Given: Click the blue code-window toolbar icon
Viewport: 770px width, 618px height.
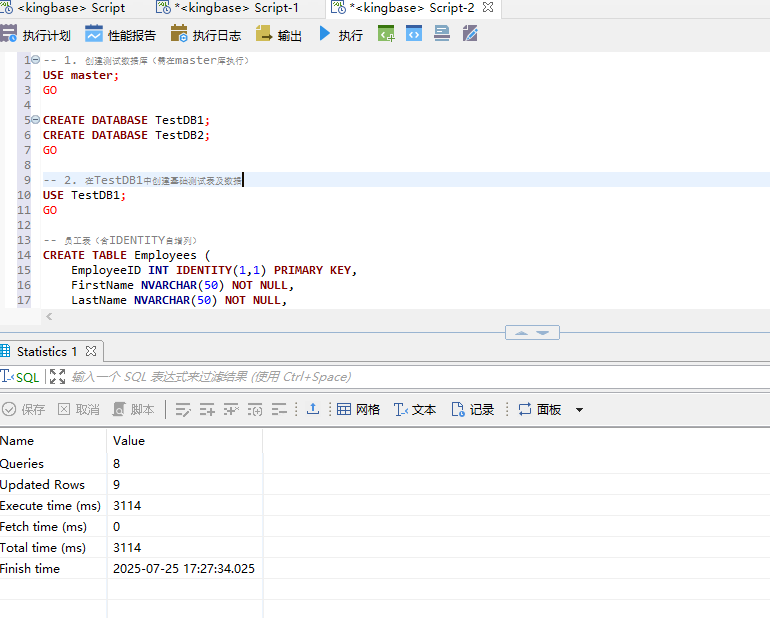Looking at the screenshot, I should click(x=414, y=34).
